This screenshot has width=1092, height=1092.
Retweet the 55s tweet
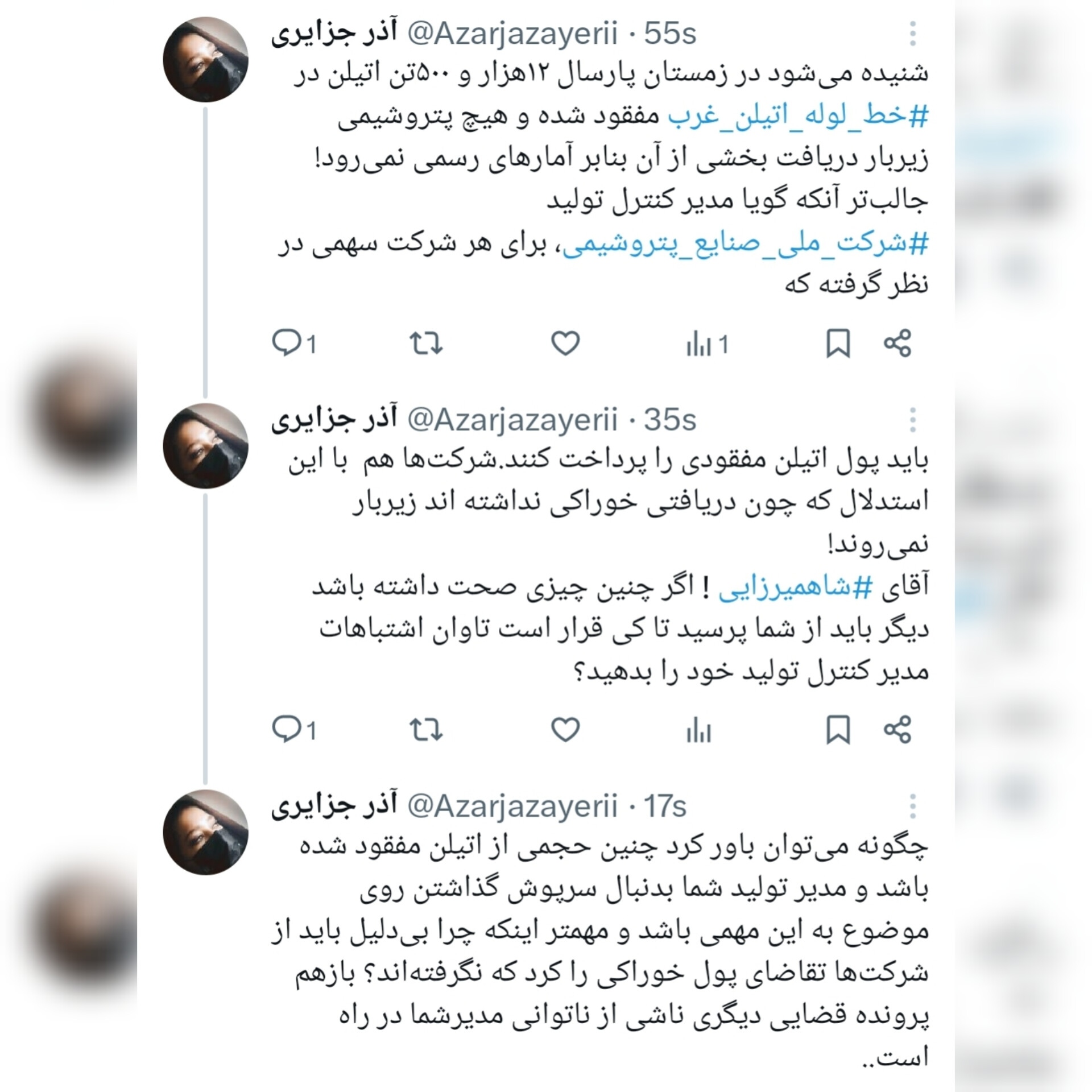click(x=426, y=344)
